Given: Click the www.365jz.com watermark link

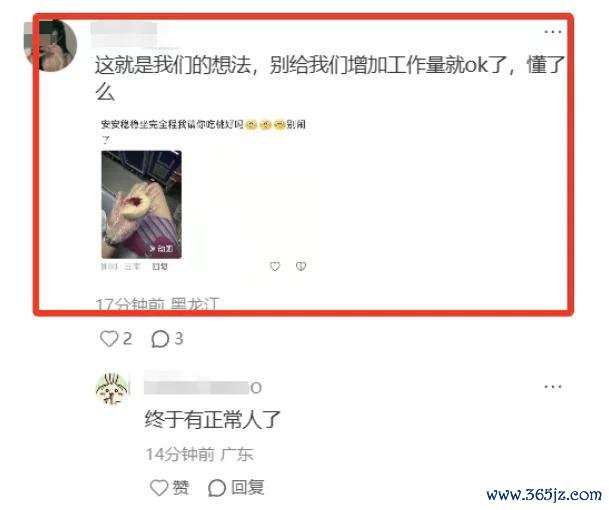Looking at the screenshot, I should click(x=544, y=494).
